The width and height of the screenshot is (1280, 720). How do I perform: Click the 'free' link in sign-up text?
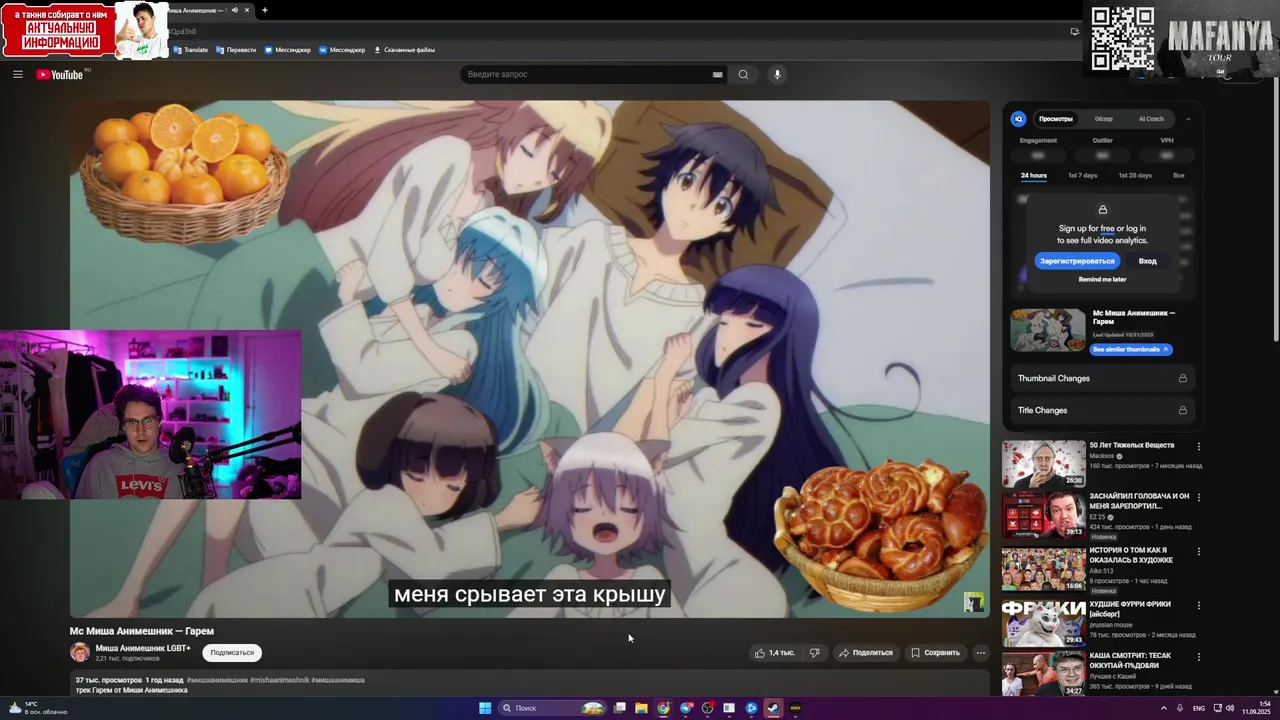pos(1107,229)
